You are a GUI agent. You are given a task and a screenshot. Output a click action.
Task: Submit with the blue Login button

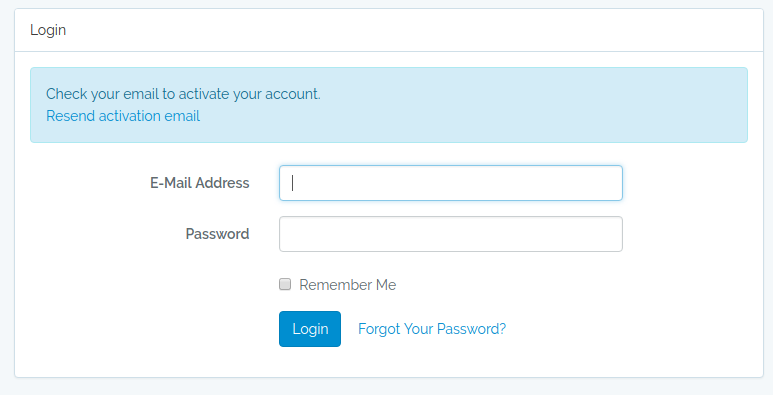(310, 329)
